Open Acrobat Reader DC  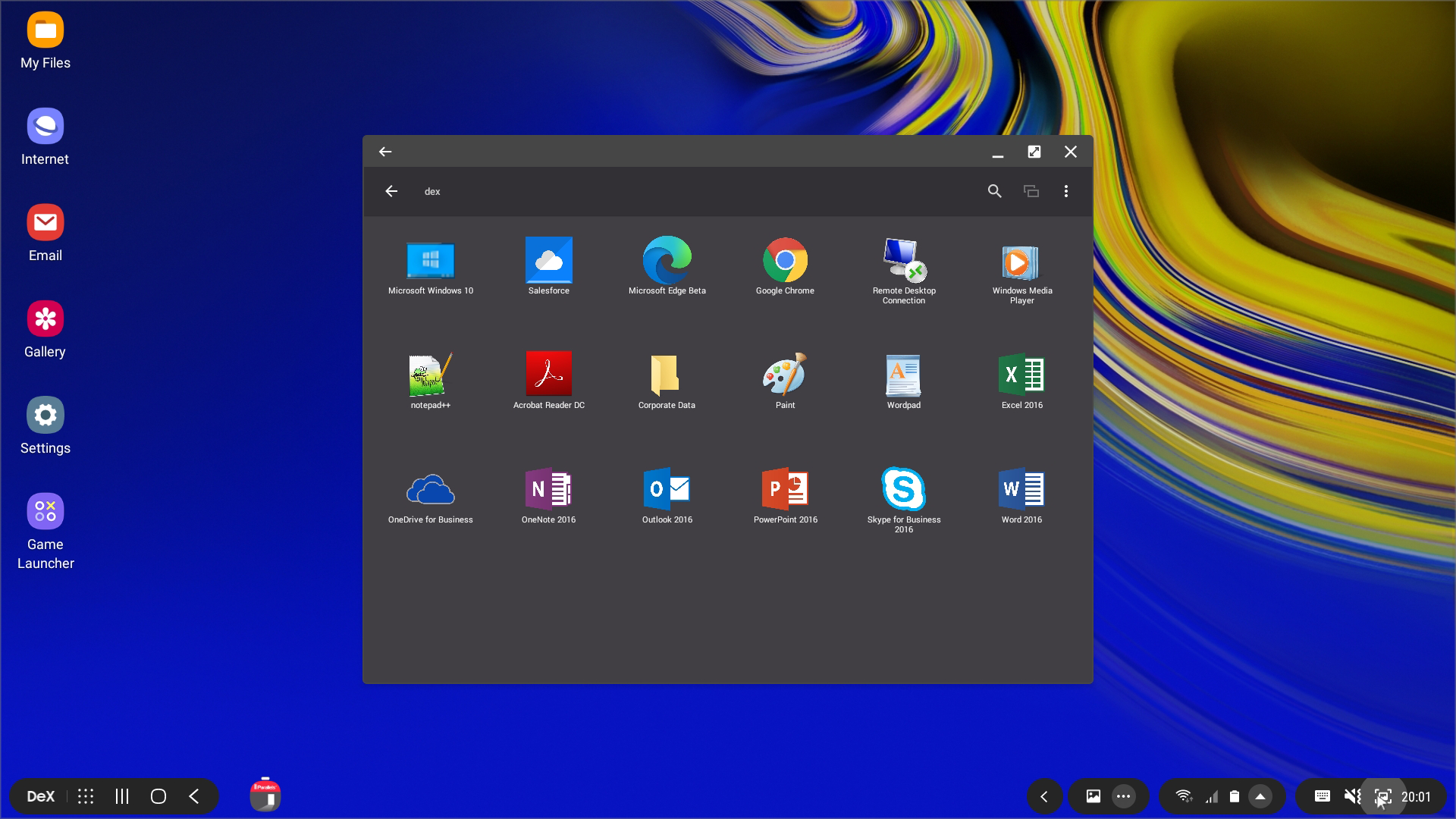click(548, 375)
